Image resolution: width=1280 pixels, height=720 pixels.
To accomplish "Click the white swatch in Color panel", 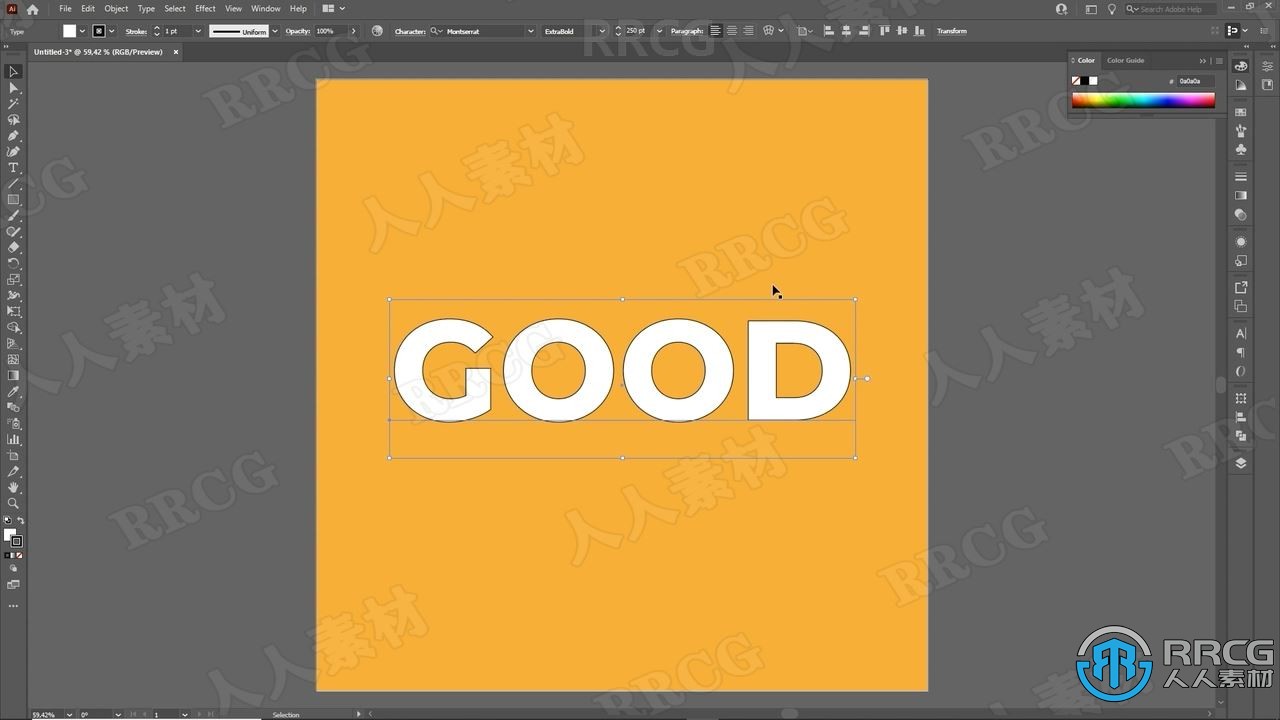I will pos(1093,81).
